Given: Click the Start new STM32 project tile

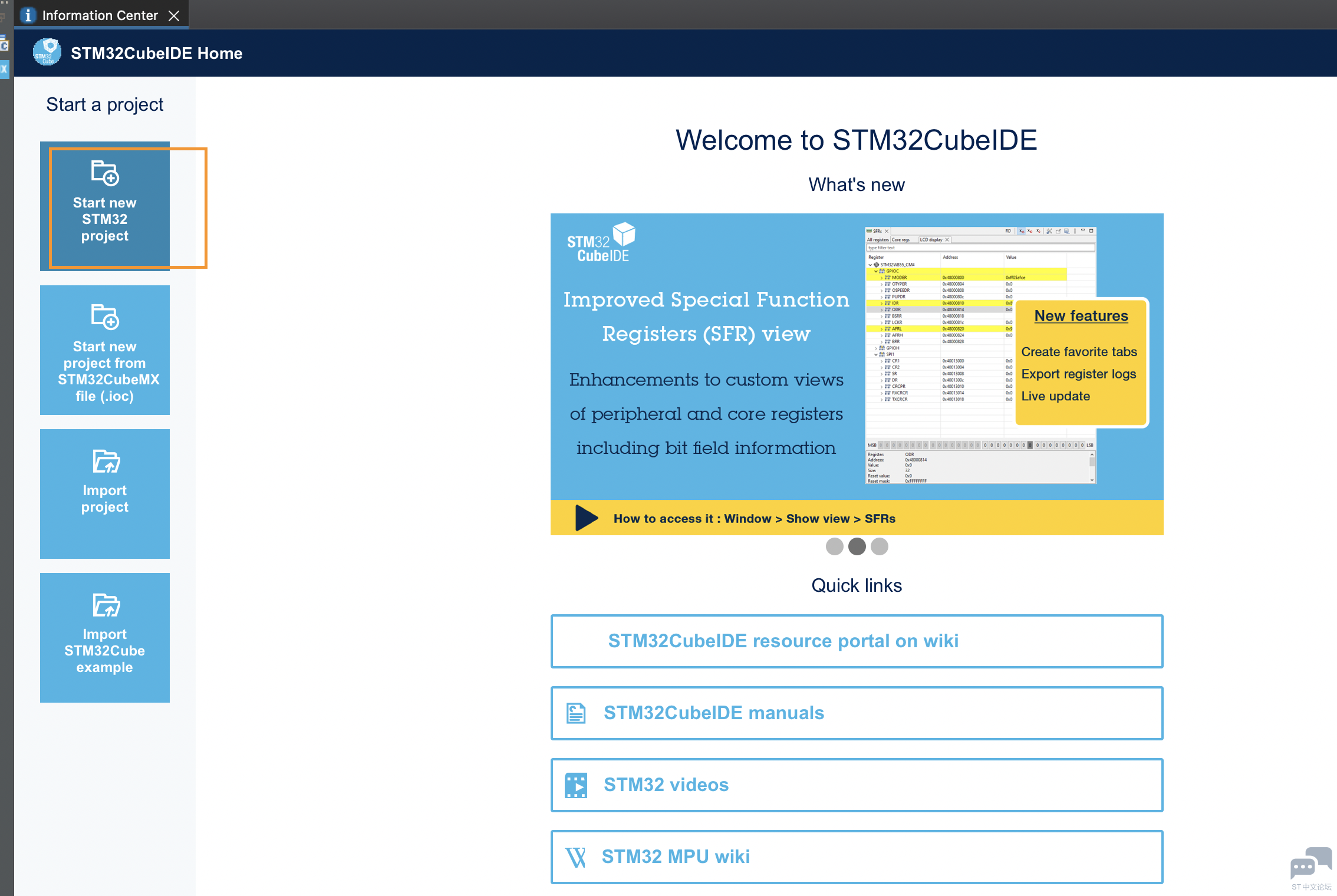Looking at the screenshot, I should pyautogui.click(x=105, y=206).
